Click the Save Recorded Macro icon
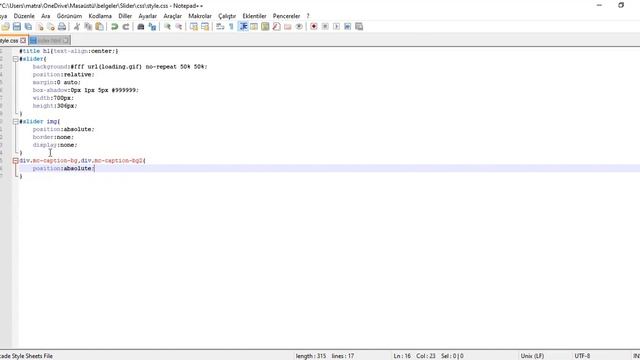This screenshot has width=640, height=360. pyautogui.click(x=359, y=27)
